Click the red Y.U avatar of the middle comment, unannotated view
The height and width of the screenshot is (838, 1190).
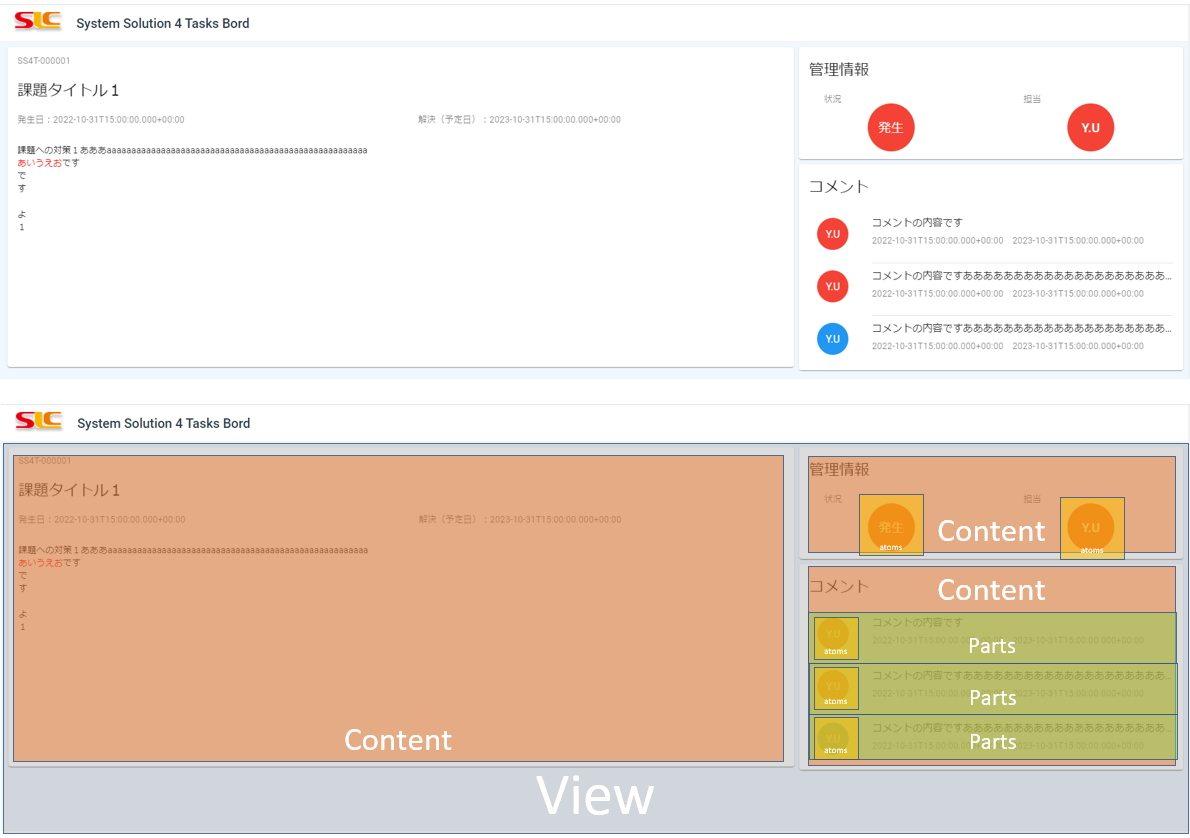833,286
